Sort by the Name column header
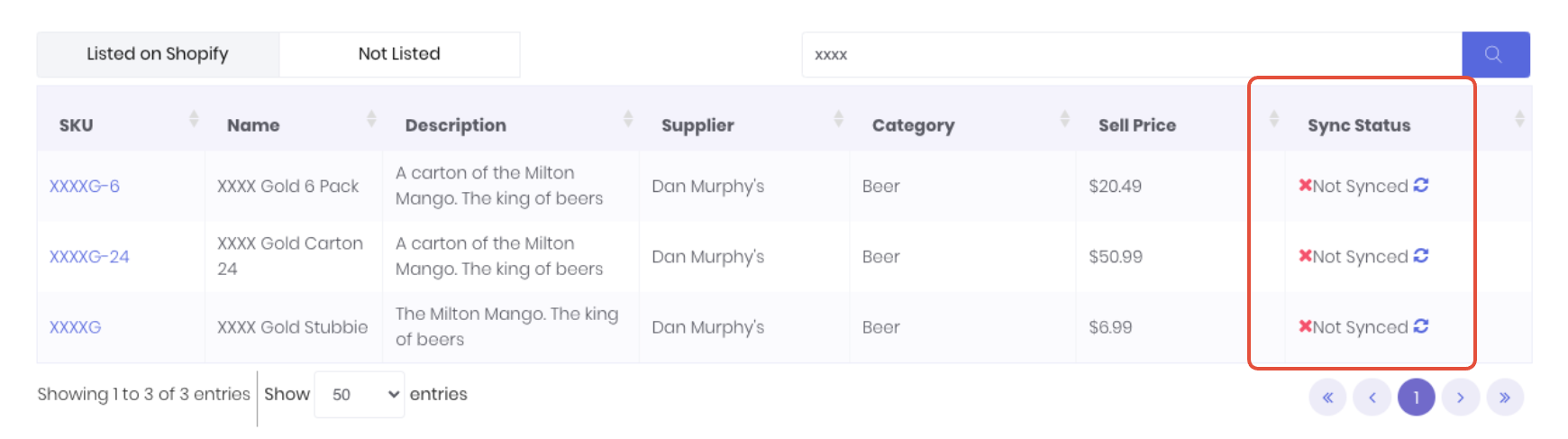The width and height of the screenshot is (1568, 439). [253, 125]
